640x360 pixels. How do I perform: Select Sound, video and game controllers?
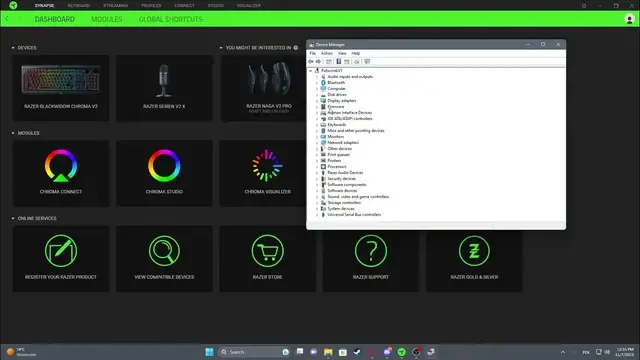[x=358, y=197]
